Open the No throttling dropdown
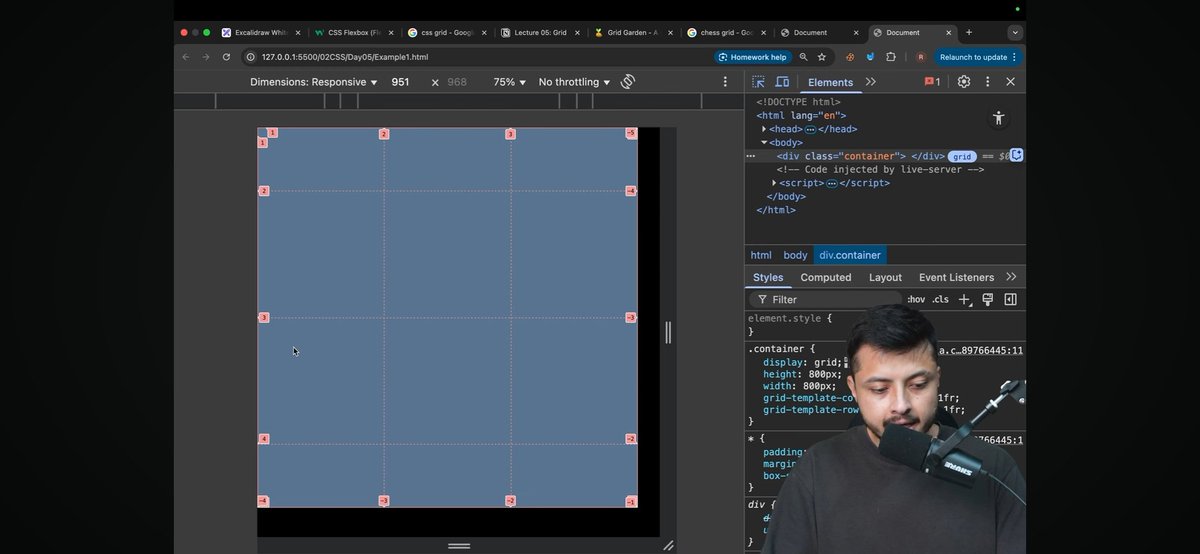 (x=574, y=82)
